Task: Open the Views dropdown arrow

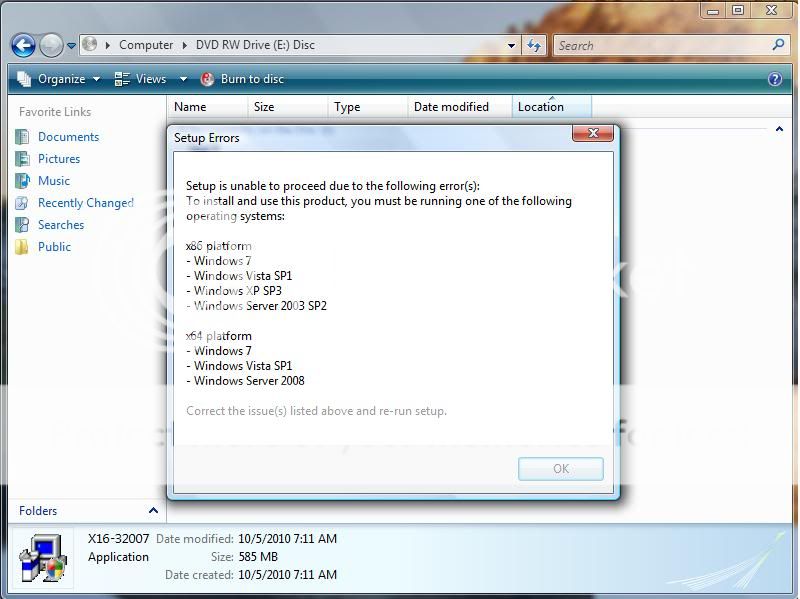Action: [x=183, y=79]
